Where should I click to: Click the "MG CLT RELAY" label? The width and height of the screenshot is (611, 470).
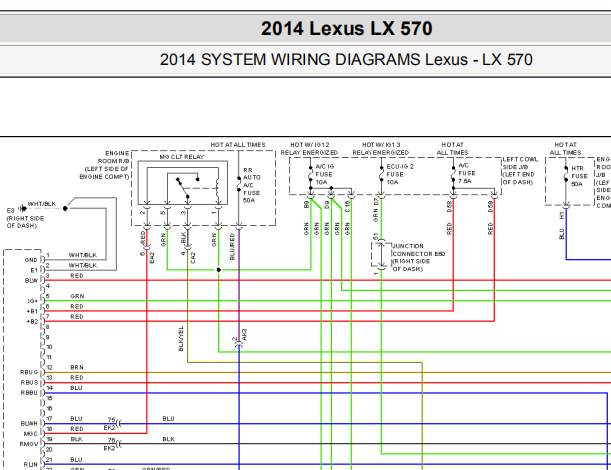pyautogui.click(x=182, y=157)
